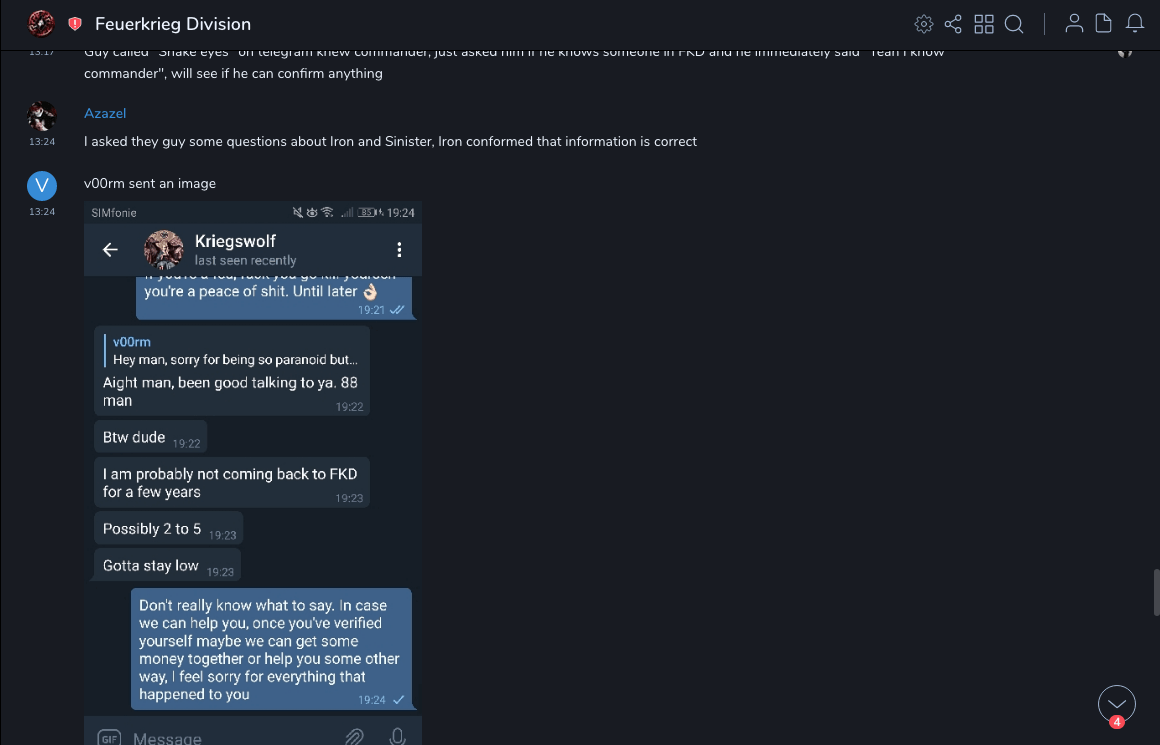Click the 13:24 timestamp under v00rm's avatar
Screen dimensions: 1160x745
[42, 212]
